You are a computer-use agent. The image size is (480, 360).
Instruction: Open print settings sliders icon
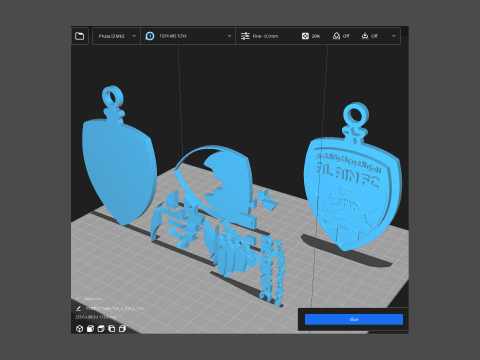point(245,36)
